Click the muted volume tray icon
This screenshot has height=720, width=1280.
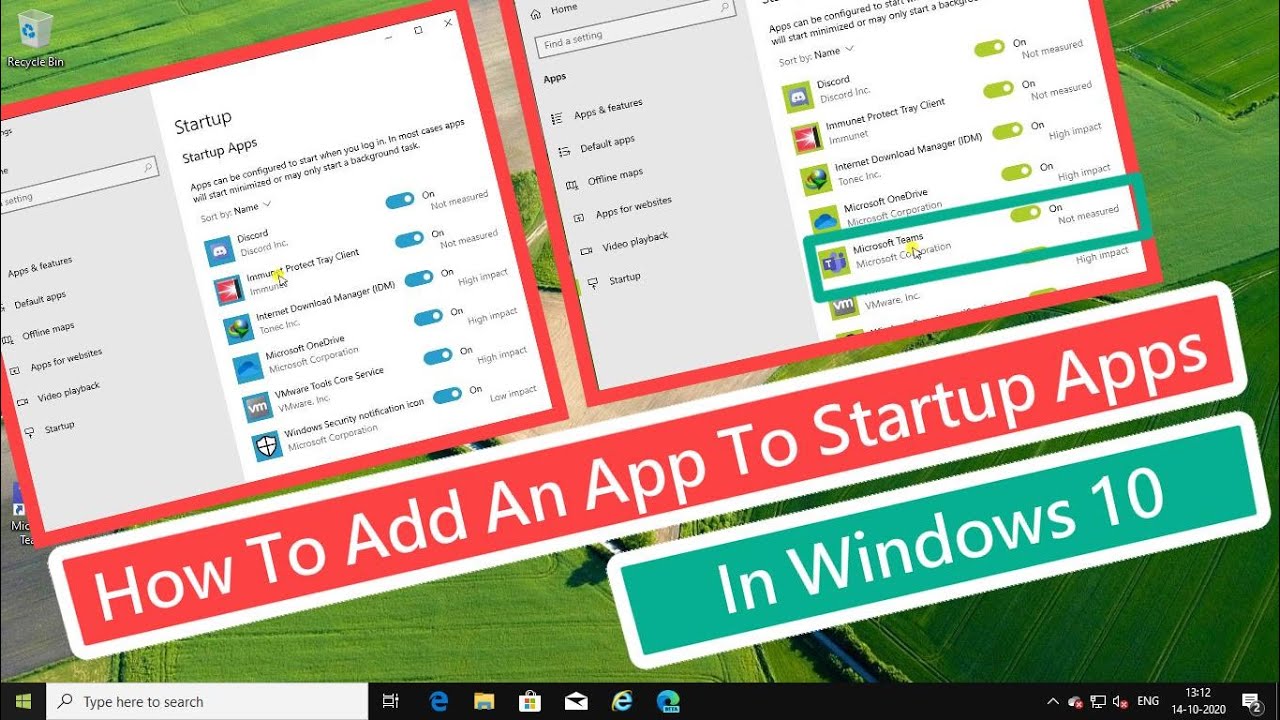point(1120,701)
